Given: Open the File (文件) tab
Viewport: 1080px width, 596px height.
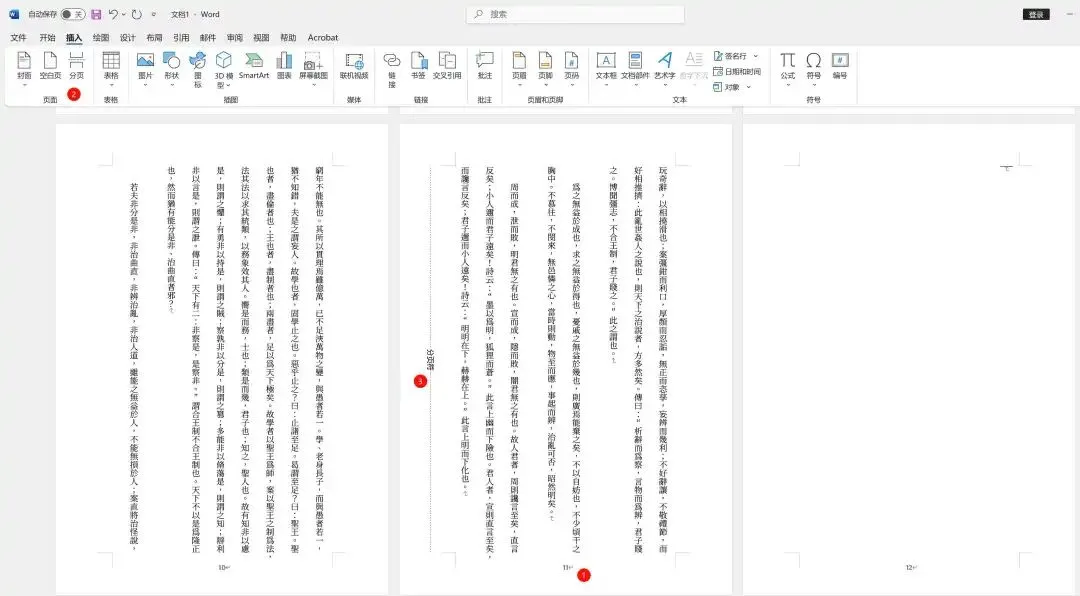Looking at the screenshot, I should pos(19,37).
